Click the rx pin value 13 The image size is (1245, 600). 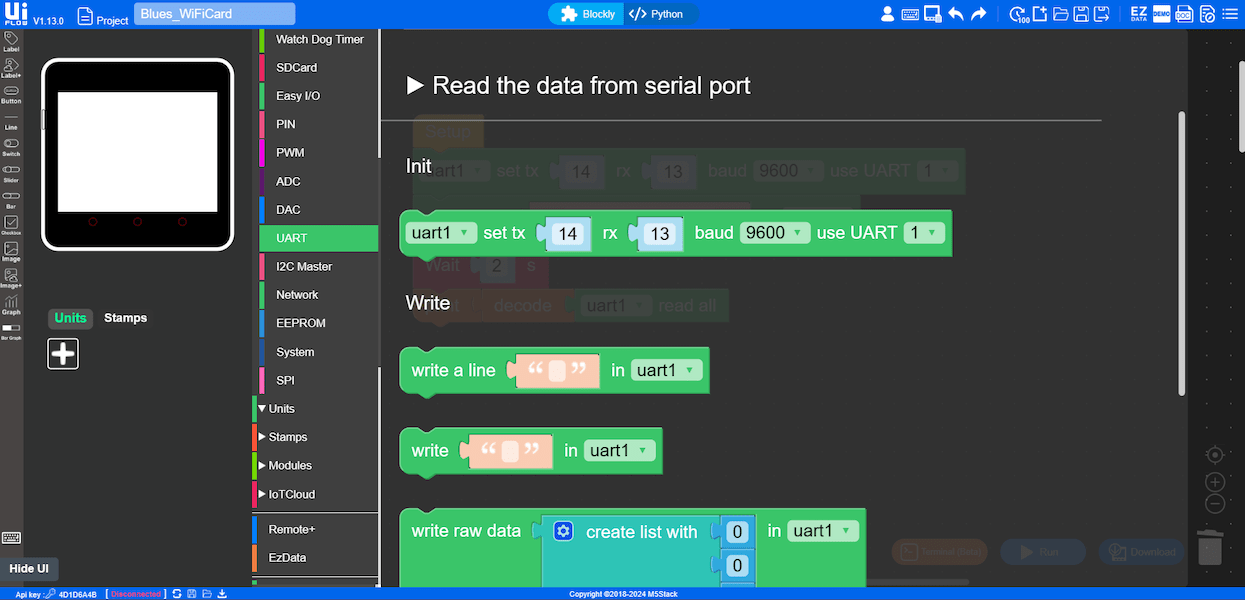[659, 234]
